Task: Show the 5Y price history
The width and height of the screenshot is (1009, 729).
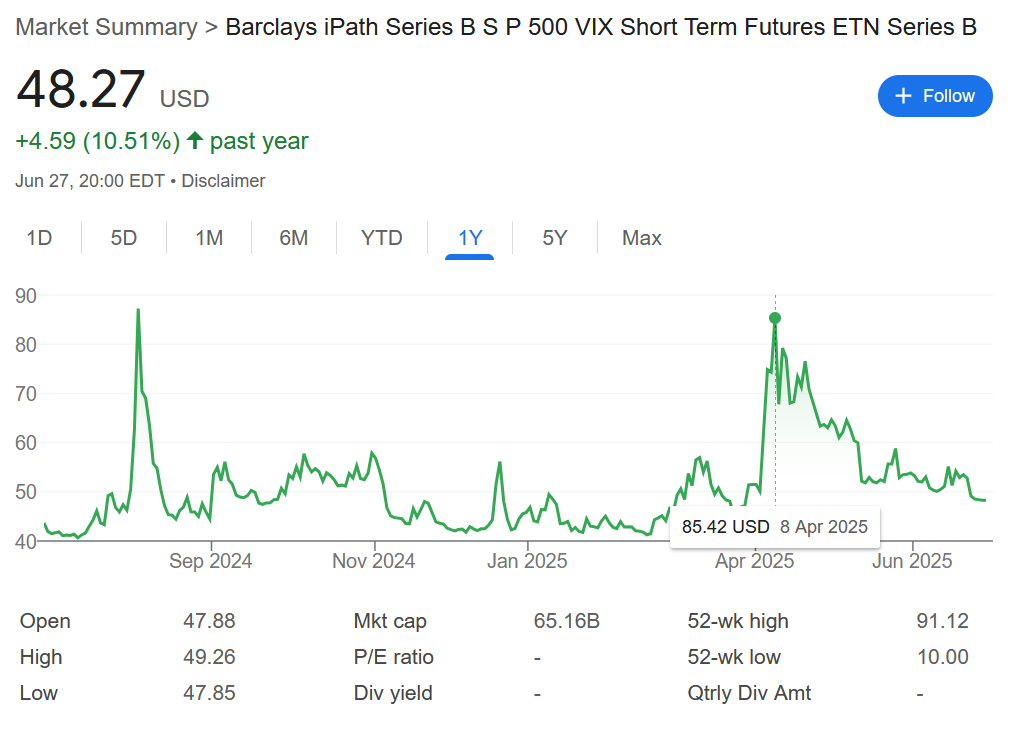Action: (555, 238)
